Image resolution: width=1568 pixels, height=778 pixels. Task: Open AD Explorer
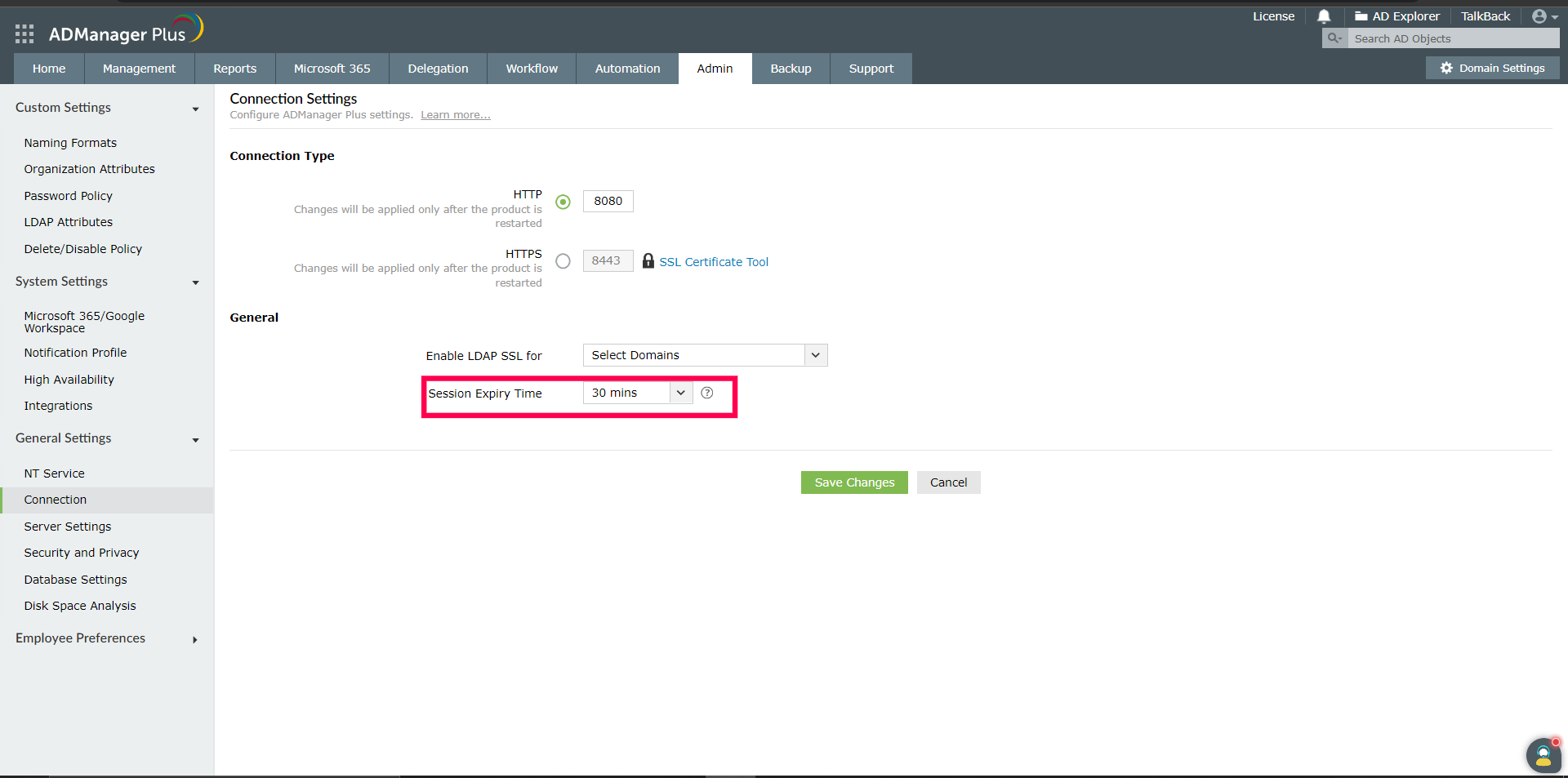click(1397, 16)
